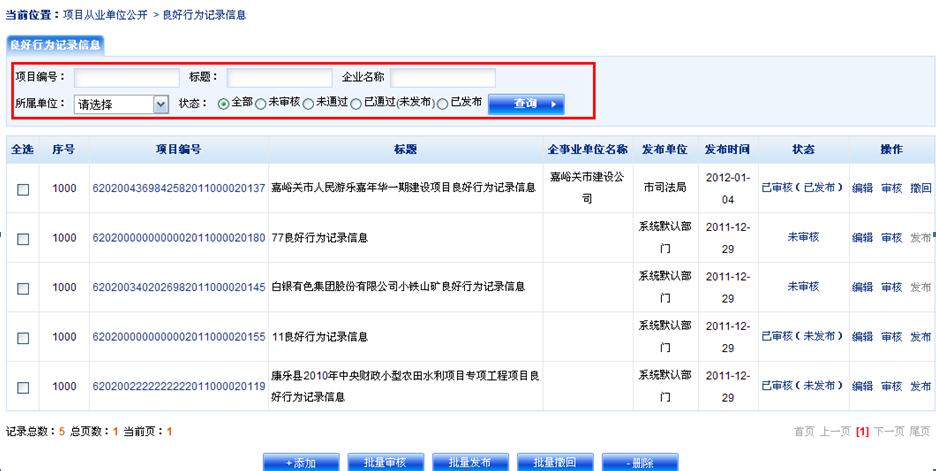This screenshot has height=471, width=936.
Task: Click the 状态 column header
Action: (x=803, y=149)
